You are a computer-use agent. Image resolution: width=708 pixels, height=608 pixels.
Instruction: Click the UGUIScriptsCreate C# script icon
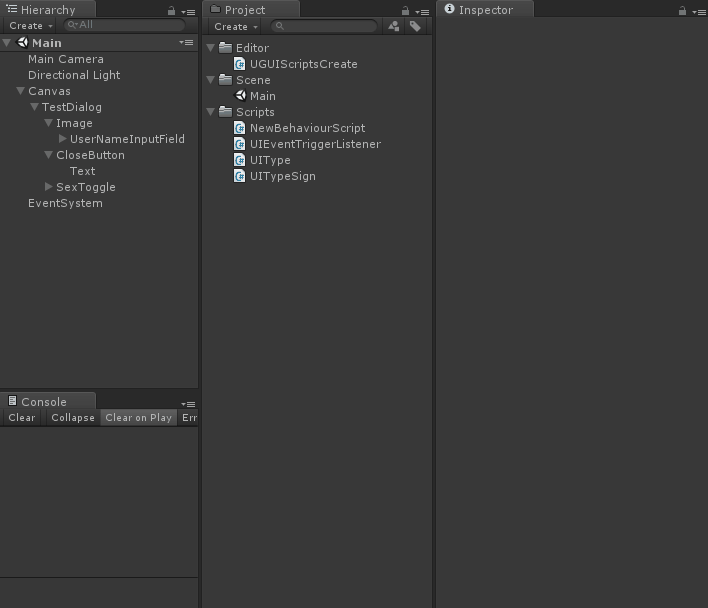tap(240, 64)
